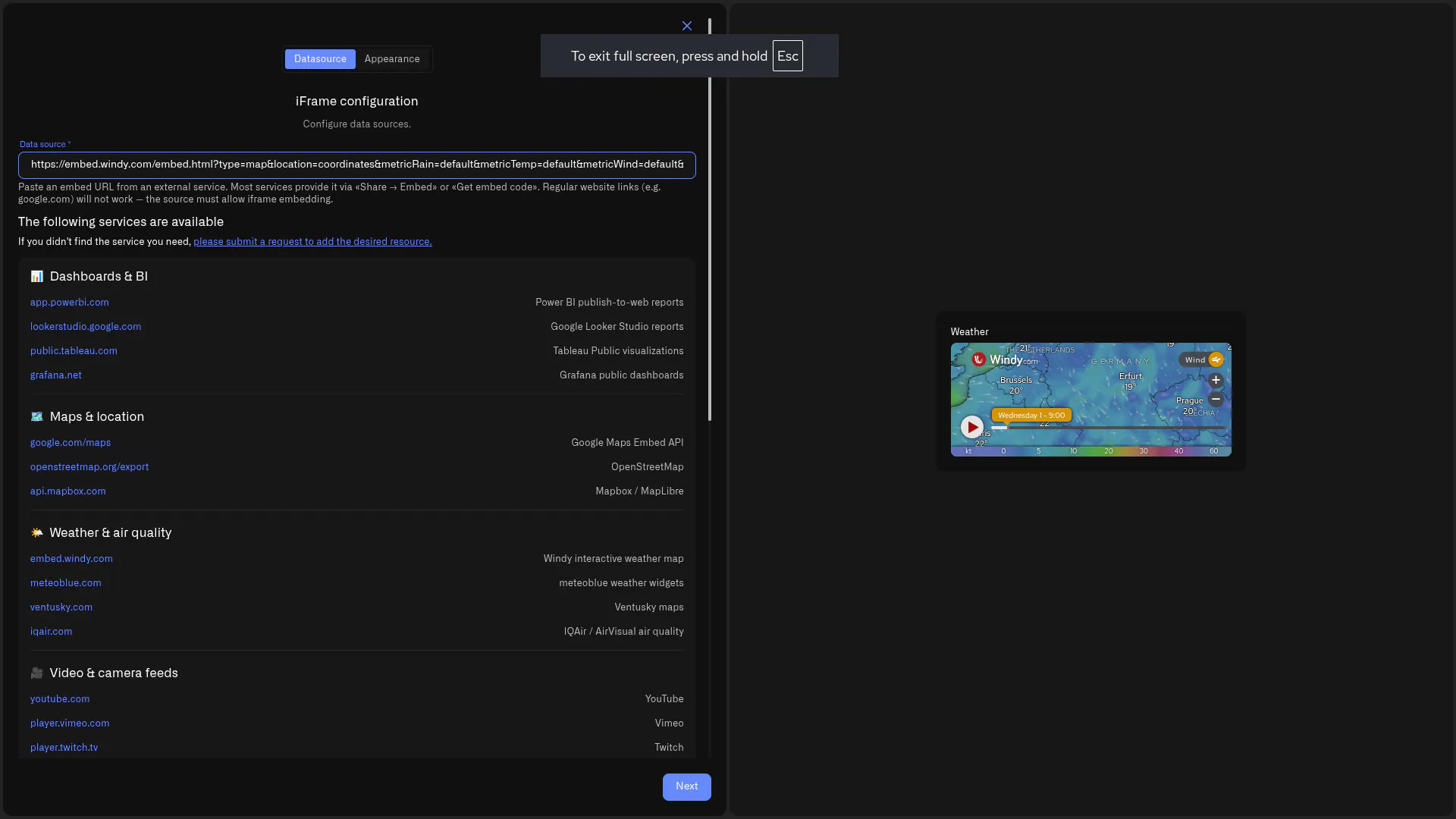This screenshot has height=819, width=1456.
Task: Open the Wind layer selector icon
Action: coord(1216,359)
